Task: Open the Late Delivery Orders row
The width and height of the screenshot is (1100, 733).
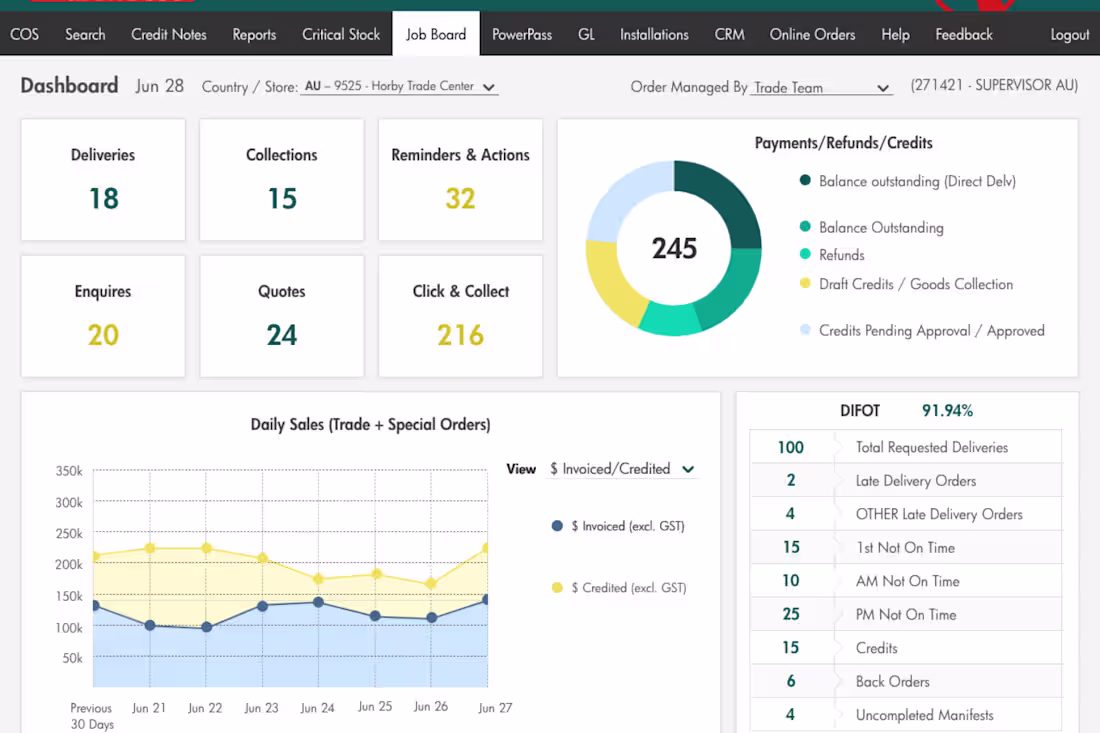Action: point(906,480)
